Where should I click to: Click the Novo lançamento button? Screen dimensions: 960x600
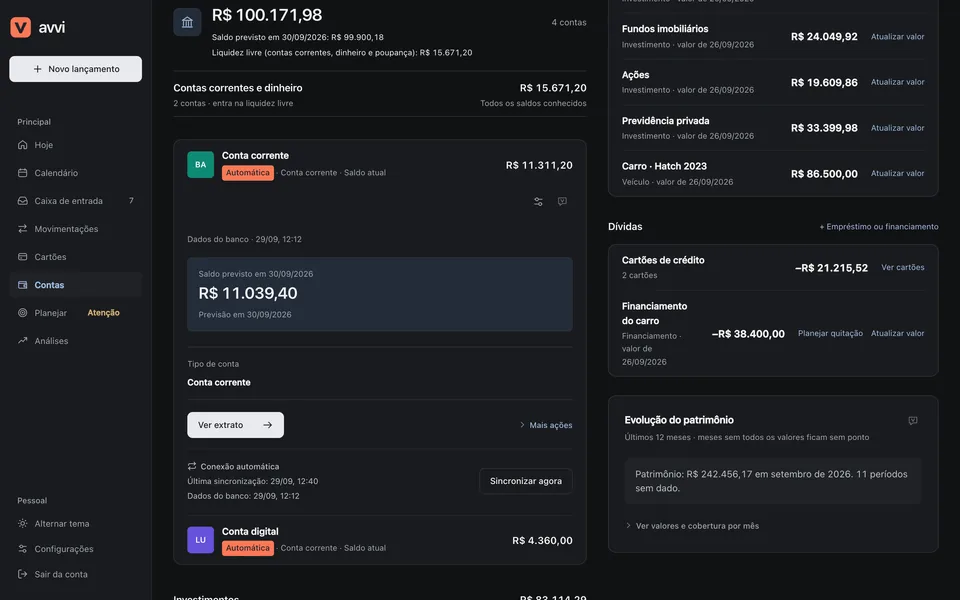pos(75,69)
